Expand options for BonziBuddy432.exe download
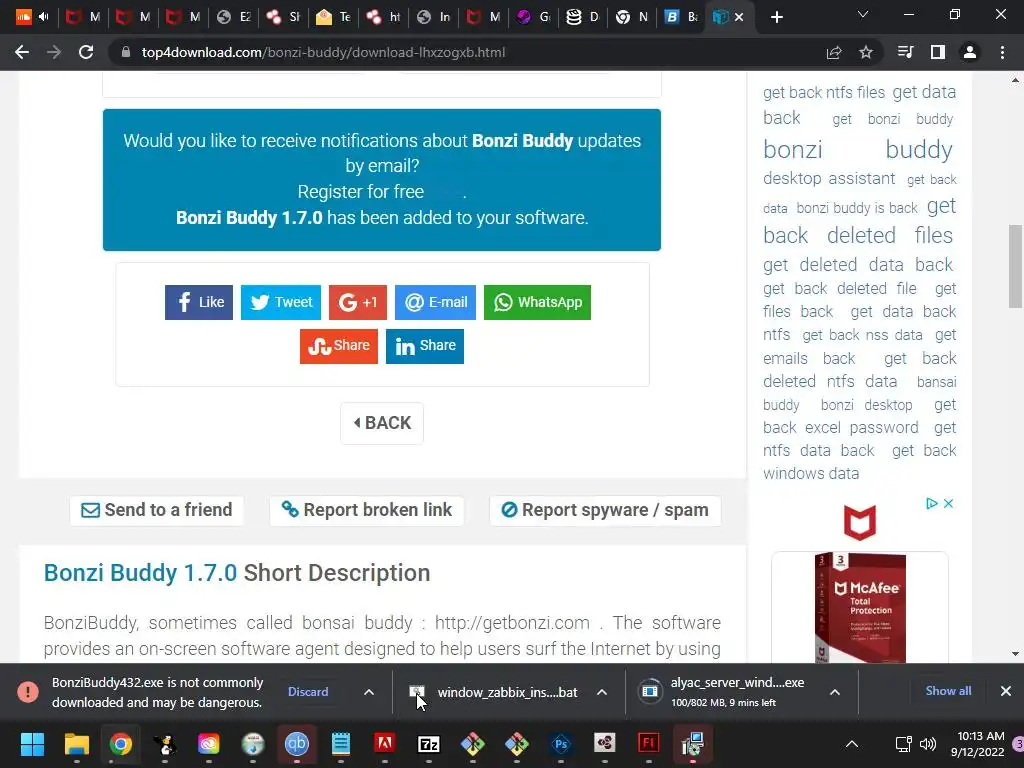The width and height of the screenshot is (1024, 768). [x=369, y=692]
